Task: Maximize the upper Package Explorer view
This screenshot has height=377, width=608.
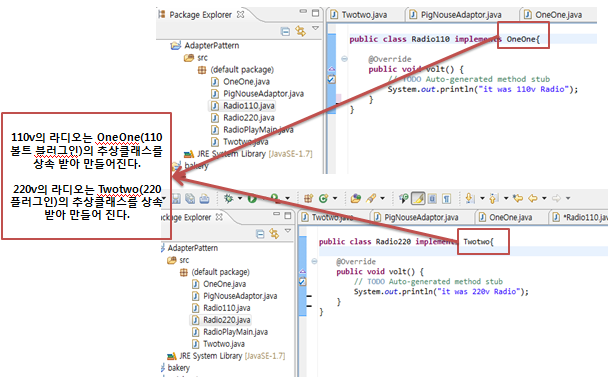Action: tap(316, 13)
